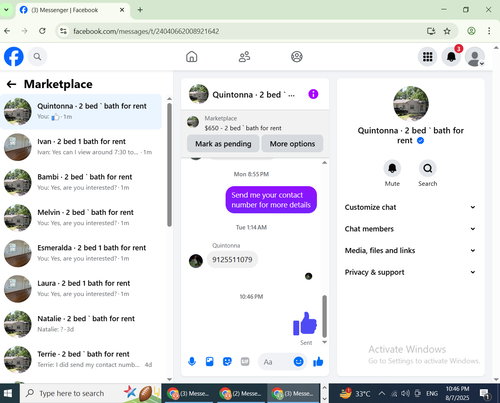Screen dimensions: 500x403
Task: Click the browser reload button
Action: click(42, 31)
